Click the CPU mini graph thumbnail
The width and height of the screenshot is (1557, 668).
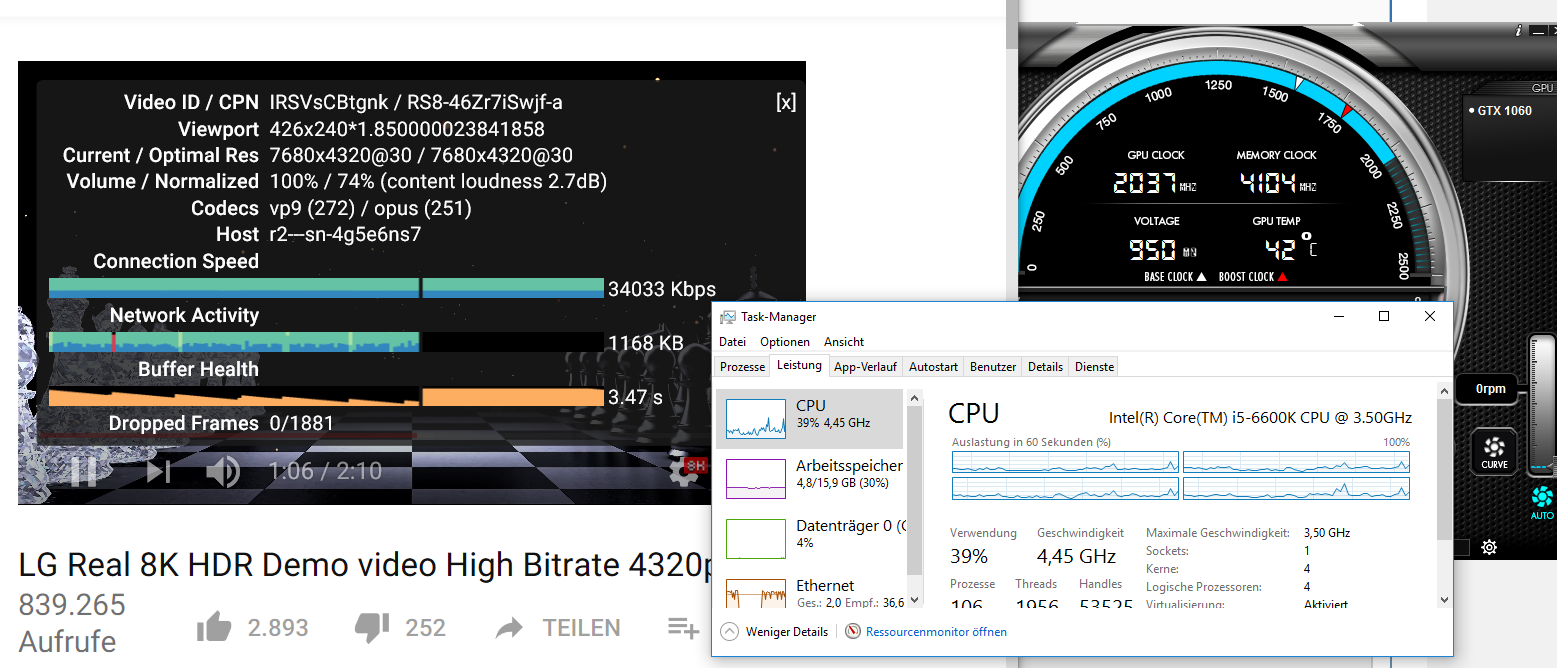coord(756,419)
